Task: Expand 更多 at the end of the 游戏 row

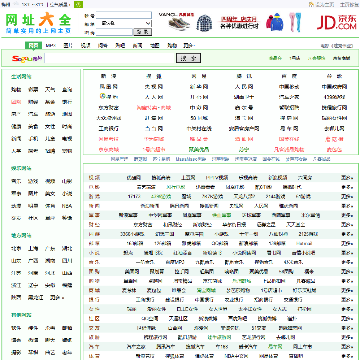Action: [347, 196]
